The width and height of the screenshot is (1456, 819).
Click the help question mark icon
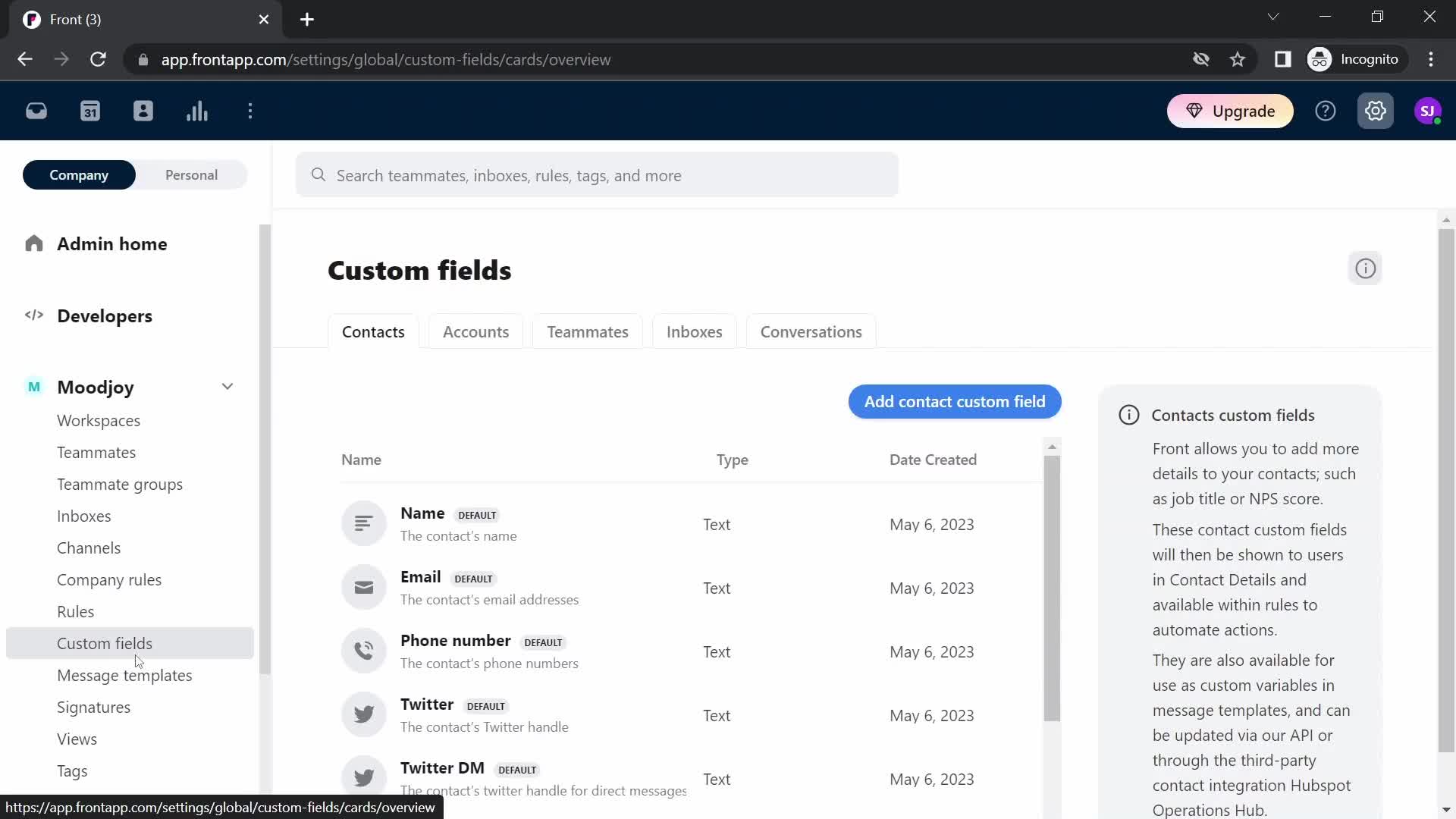[1325, 111]
